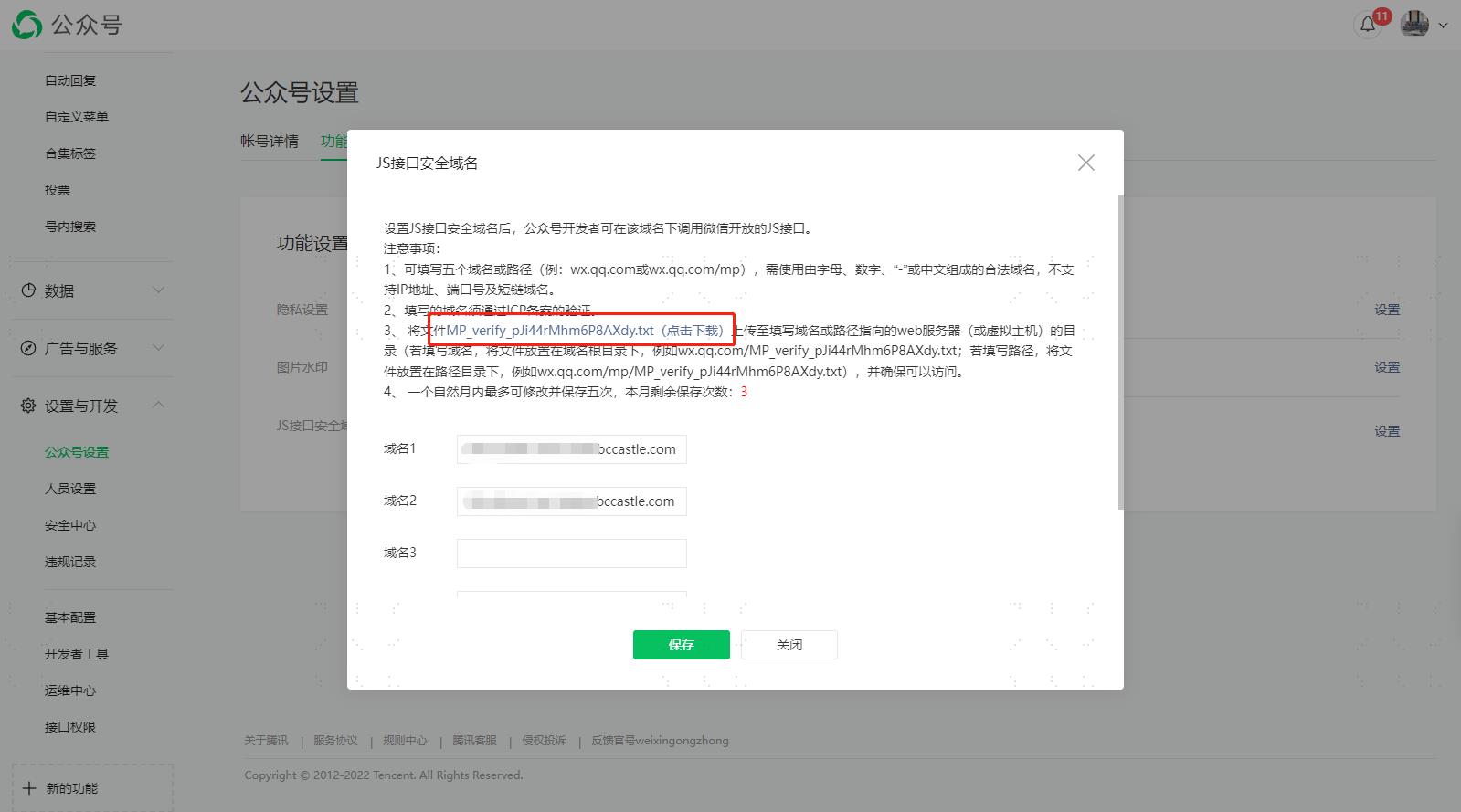Click 设置 link for JS接口安全域名 row
1461x812 pixels.
pyautogui.click(x=1387, y=431)
